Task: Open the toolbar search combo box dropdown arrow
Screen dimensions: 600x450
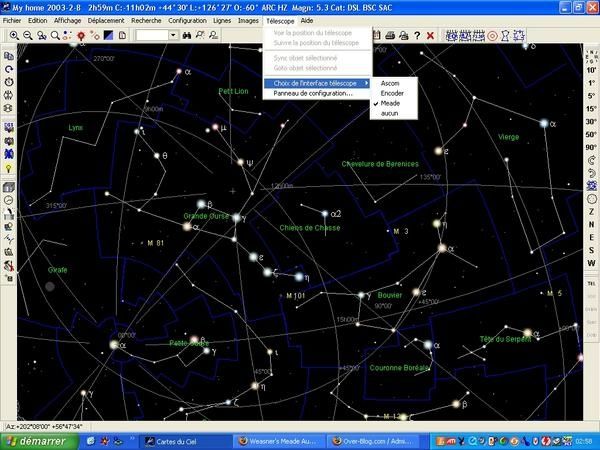Action: click(173, 36)
